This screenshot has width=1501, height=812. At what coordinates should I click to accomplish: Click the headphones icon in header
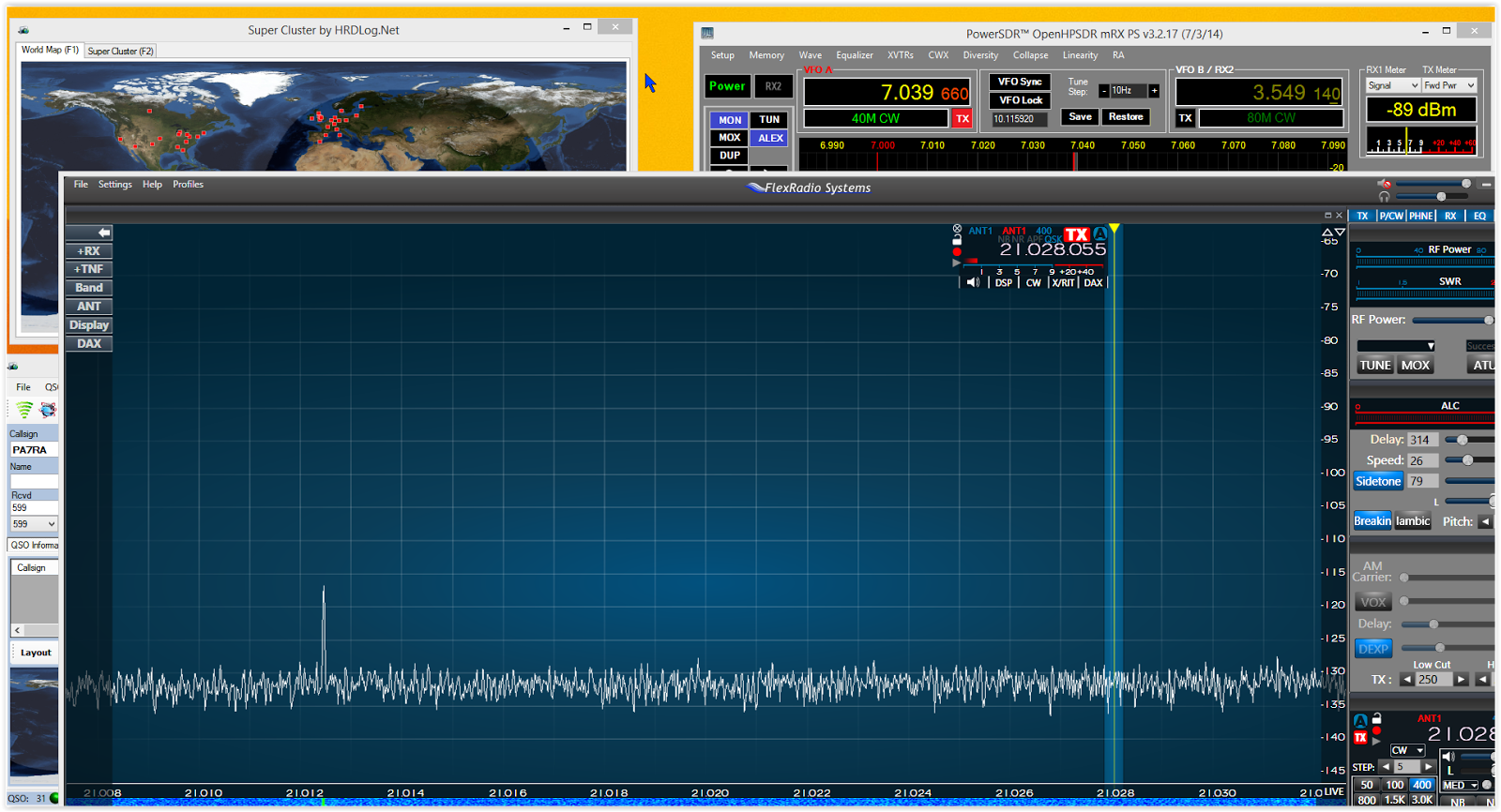click(x=1384, y=197)
